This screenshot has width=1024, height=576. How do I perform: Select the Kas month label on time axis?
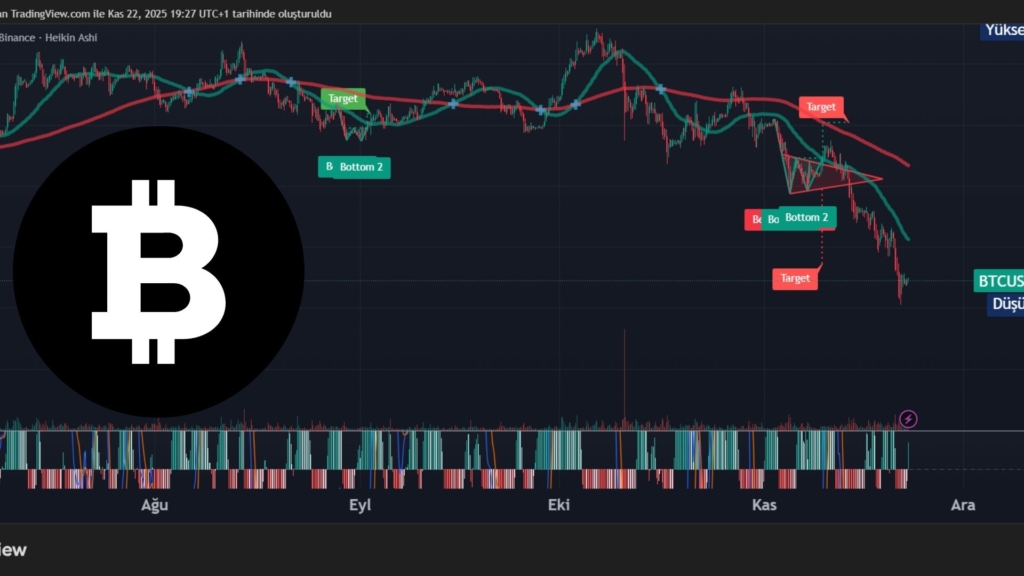(763, 505)
